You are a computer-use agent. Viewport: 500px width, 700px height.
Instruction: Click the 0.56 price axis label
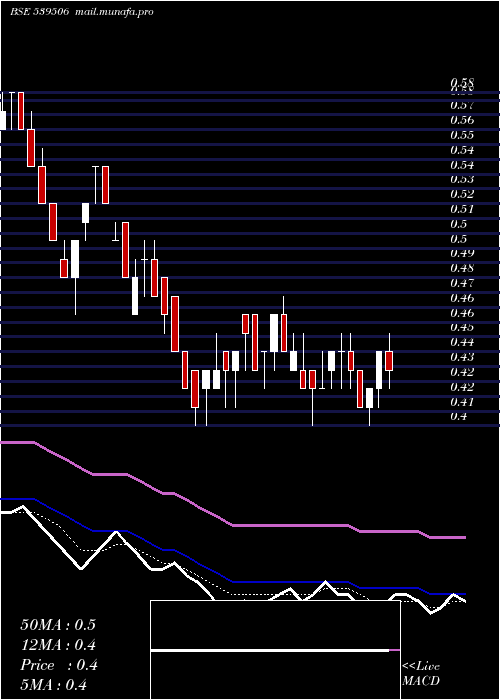[x=462, y=120]
